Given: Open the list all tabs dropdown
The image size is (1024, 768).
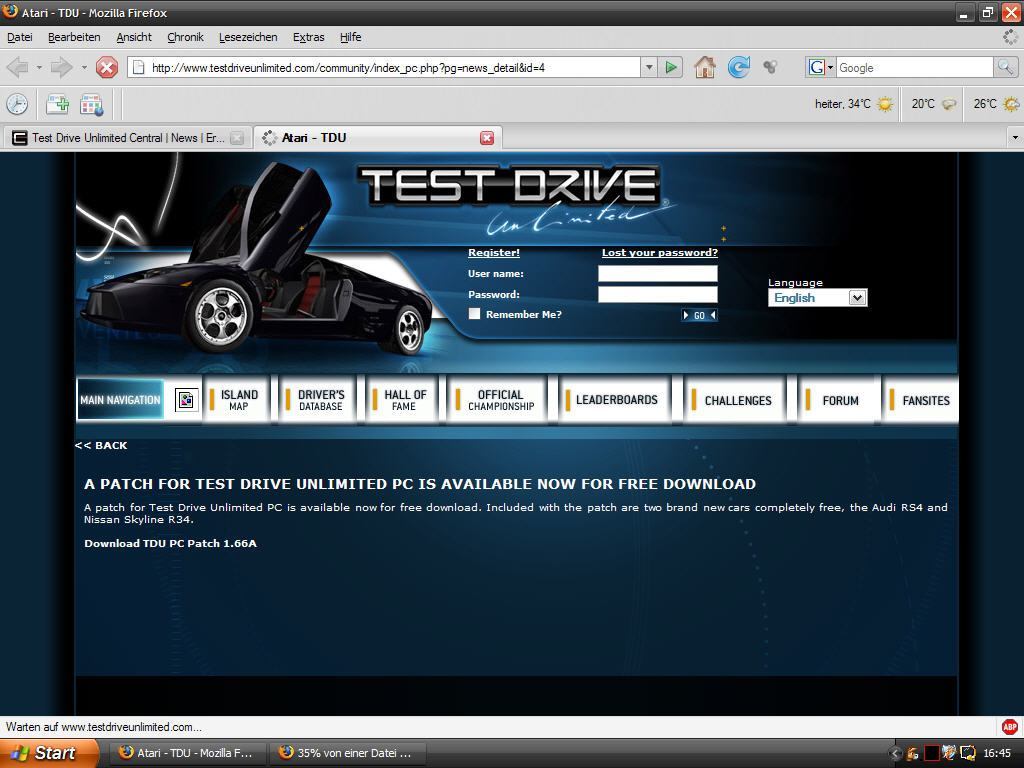Looking at the screenshot, I should [x=1015, y=138].
